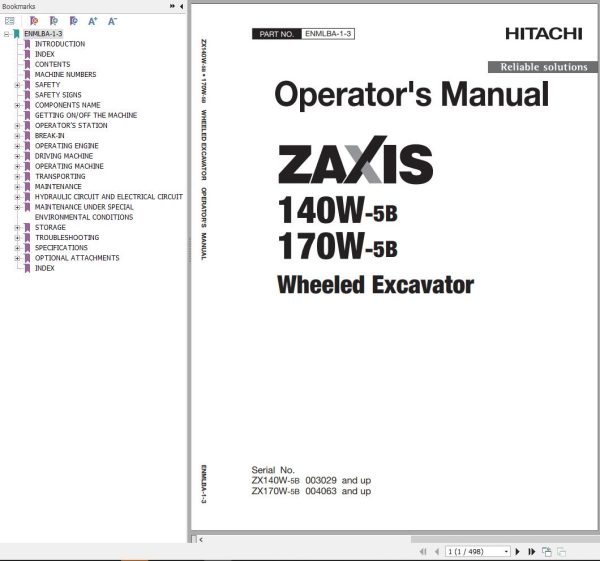Expand the DRIVING MACHINE node
600x561 pixels.
tap(17, 156)
